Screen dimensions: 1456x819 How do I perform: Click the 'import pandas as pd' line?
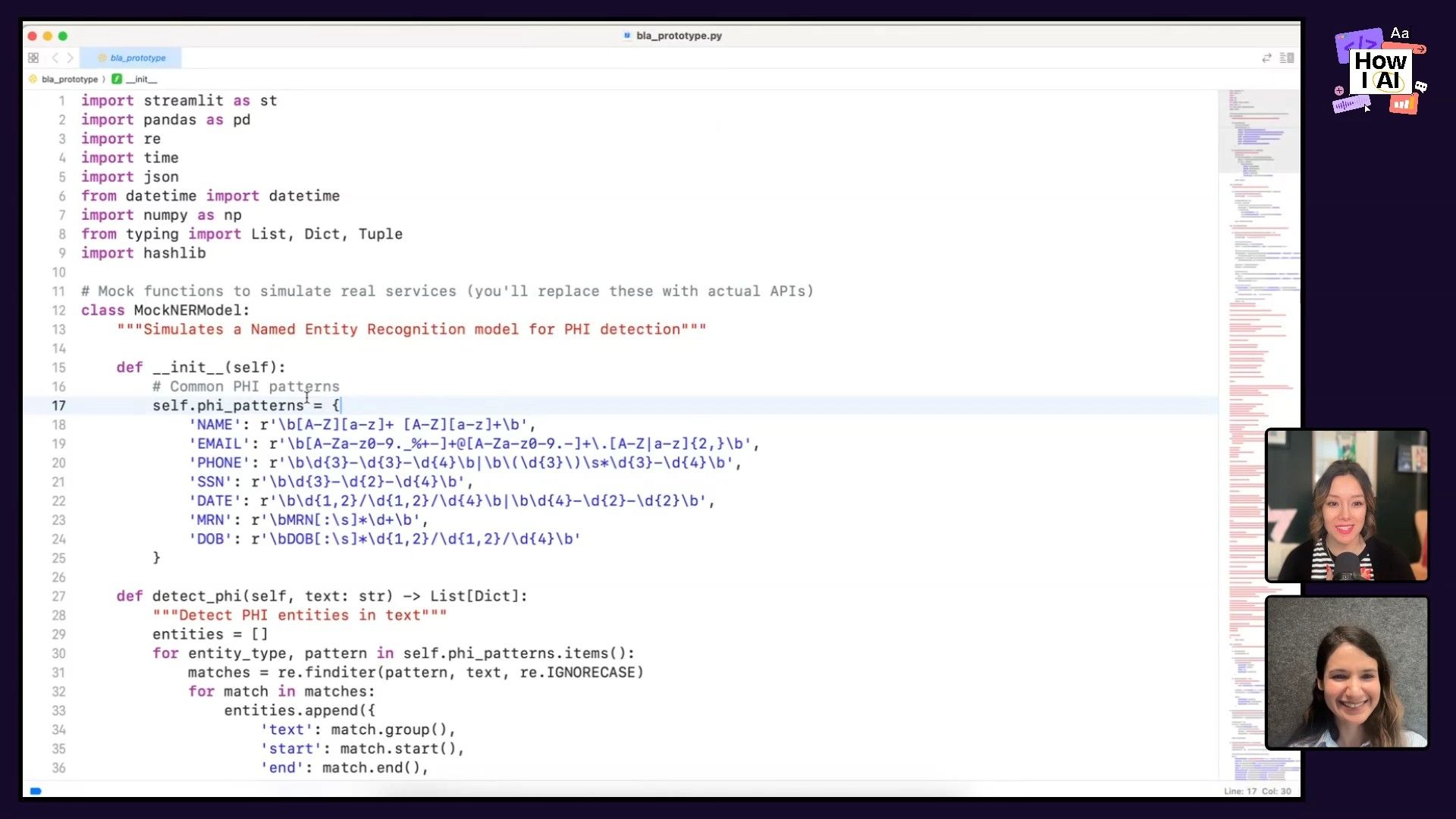165,120
